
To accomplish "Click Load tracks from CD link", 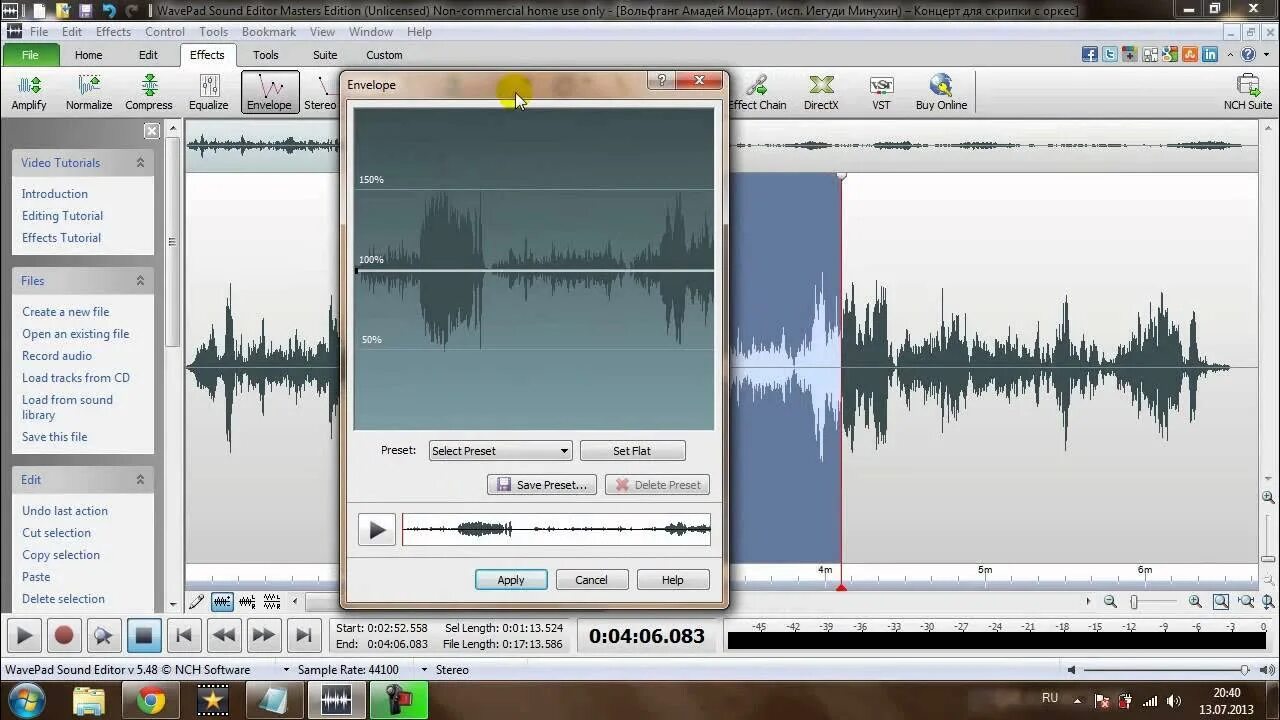I will 76,378.
